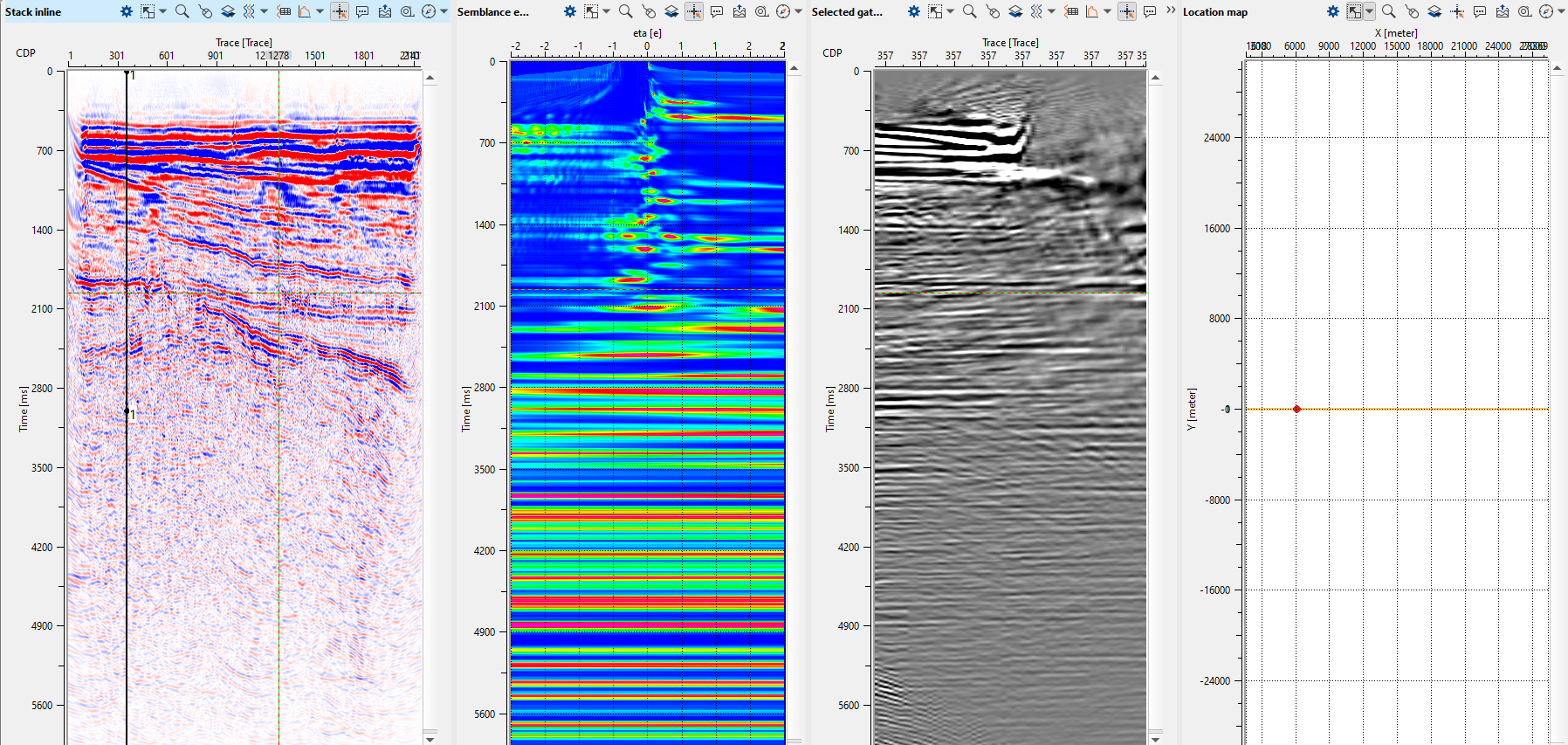Select mouse mode icon in Location map
The image size is (1568, 745).
point(1411,11)
